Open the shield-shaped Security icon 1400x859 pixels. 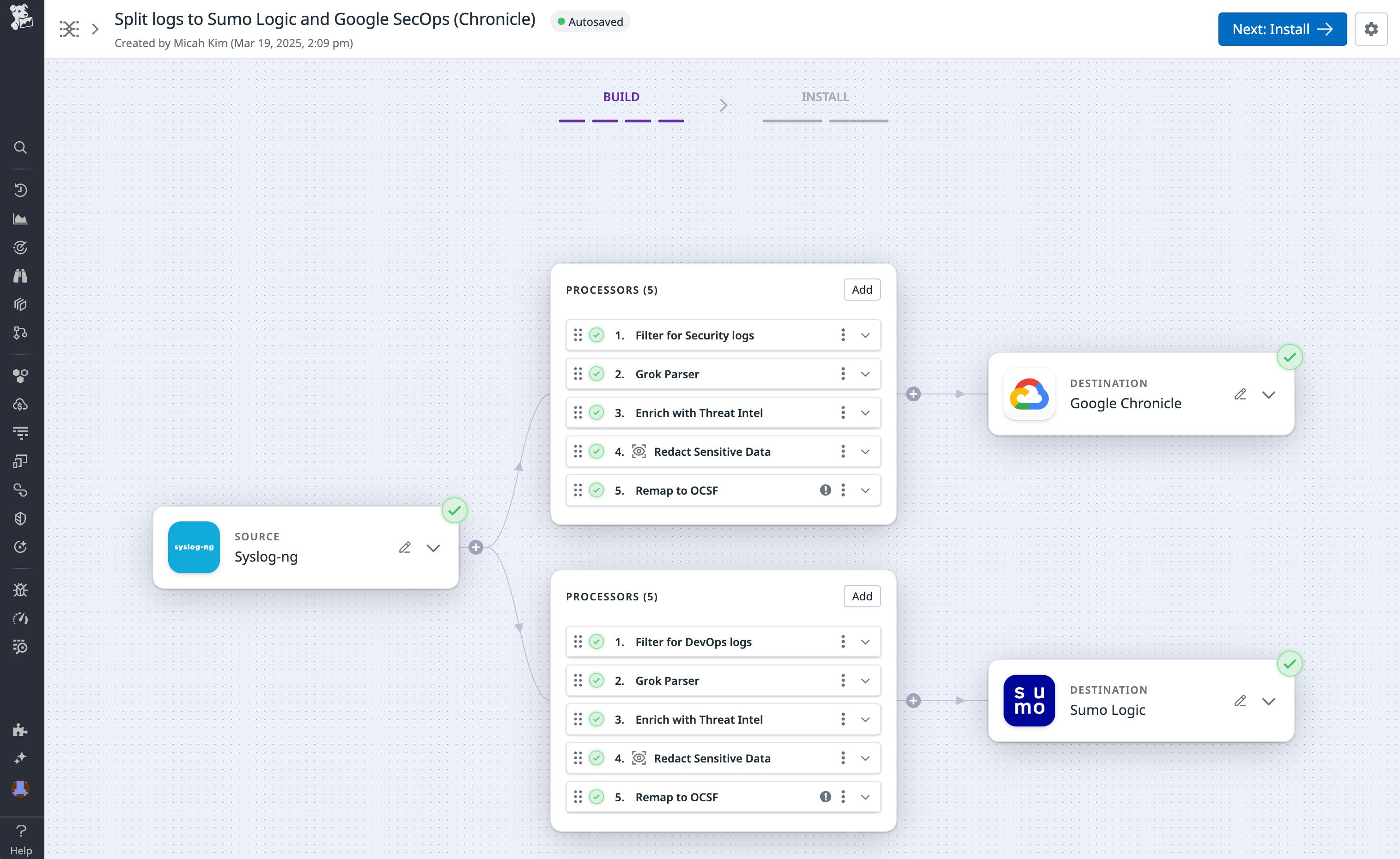point(21,518)
